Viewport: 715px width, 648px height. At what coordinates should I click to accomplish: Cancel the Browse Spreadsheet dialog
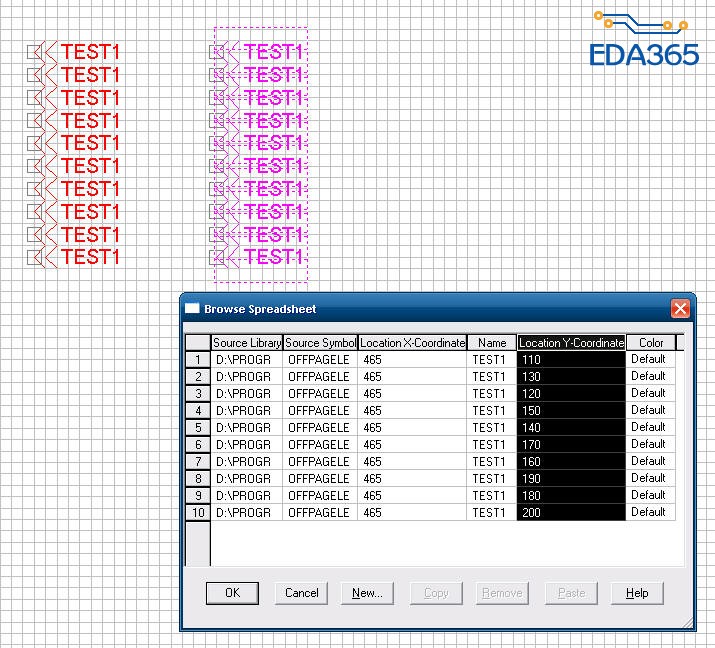301,593
